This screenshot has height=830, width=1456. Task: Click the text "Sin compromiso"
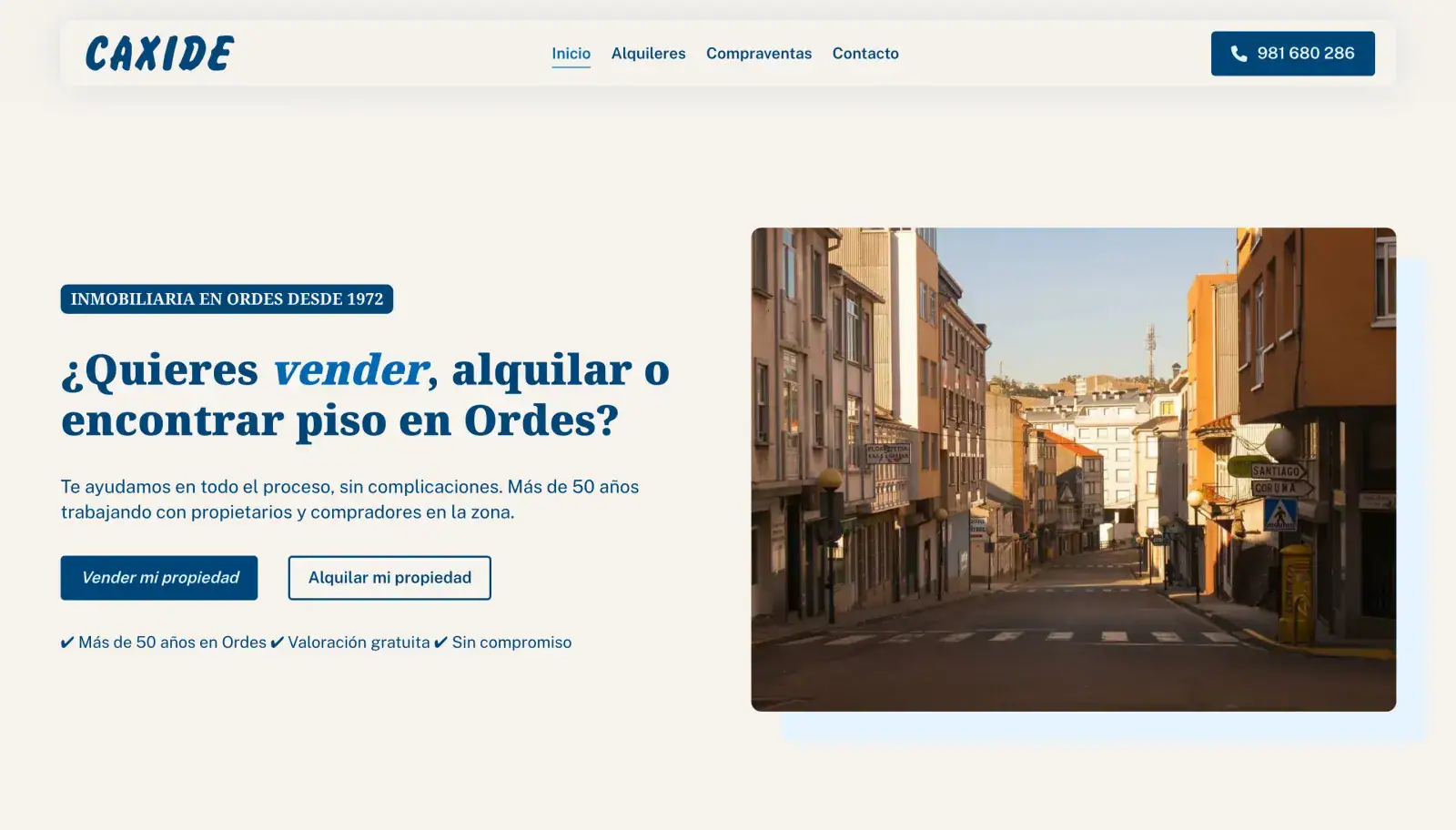click(511, 643)
